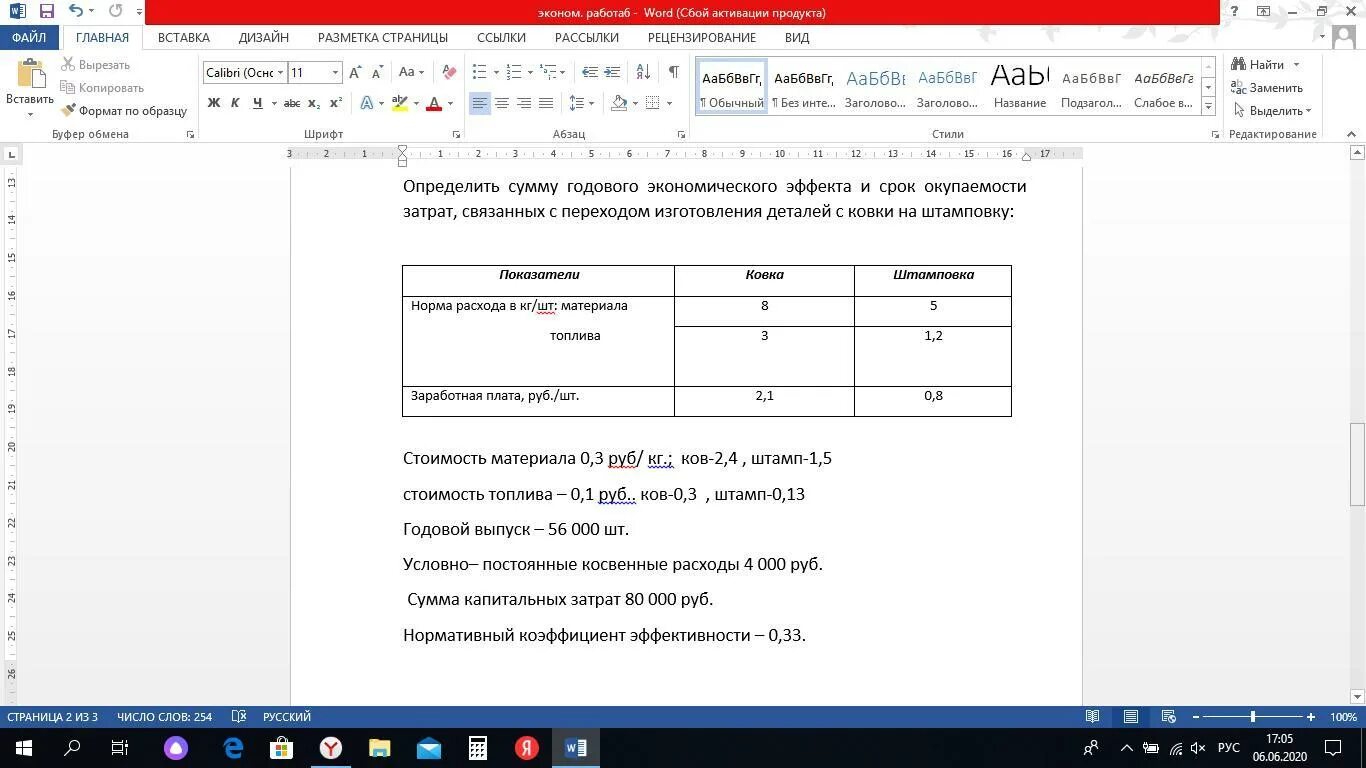Viewport: 1366px width, 768px height.
Task: Copy selection with Копировать
Action: 103,88
